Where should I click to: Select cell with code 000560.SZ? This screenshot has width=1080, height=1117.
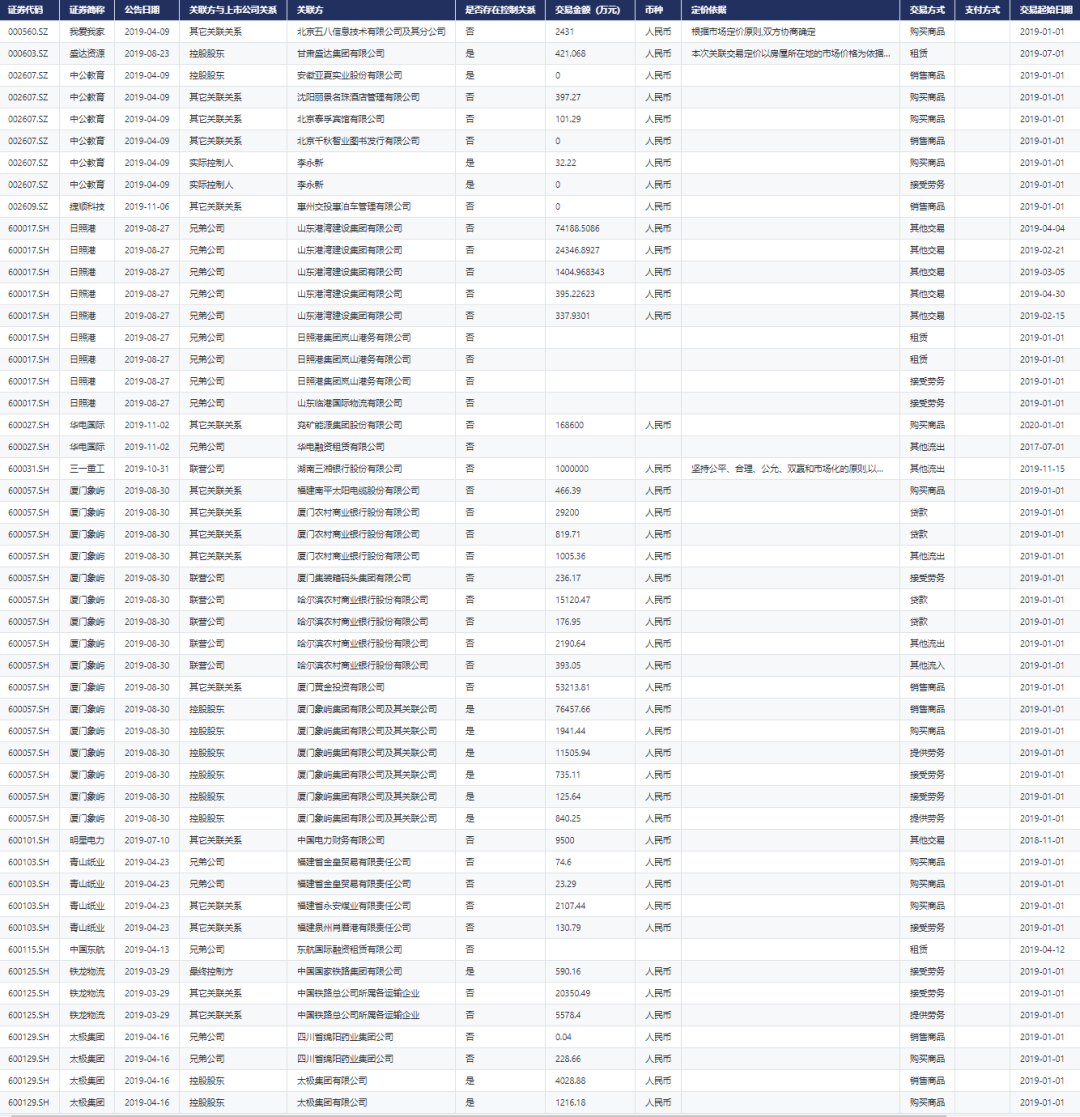click(28, 32)
